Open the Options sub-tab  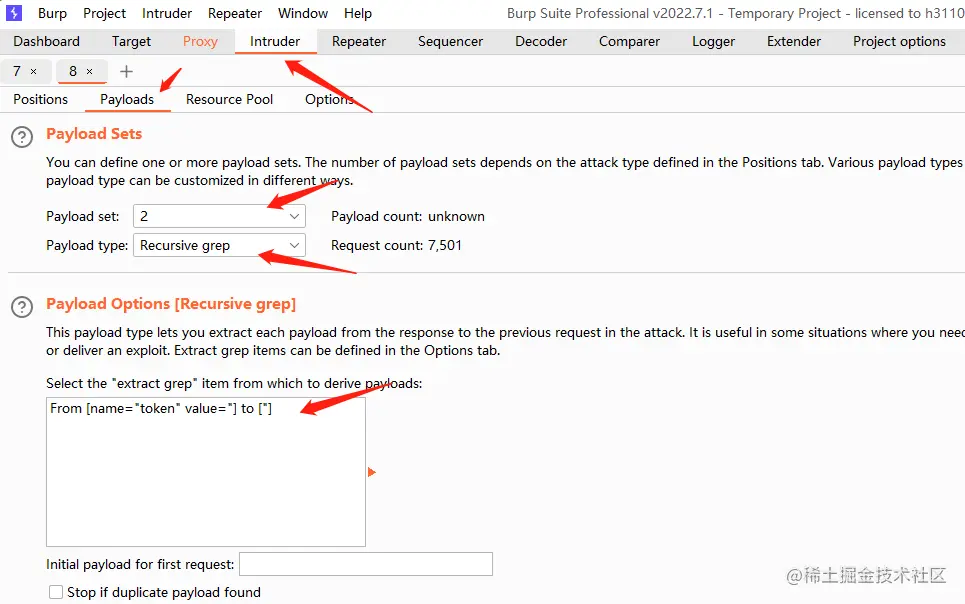click(329, 99)
